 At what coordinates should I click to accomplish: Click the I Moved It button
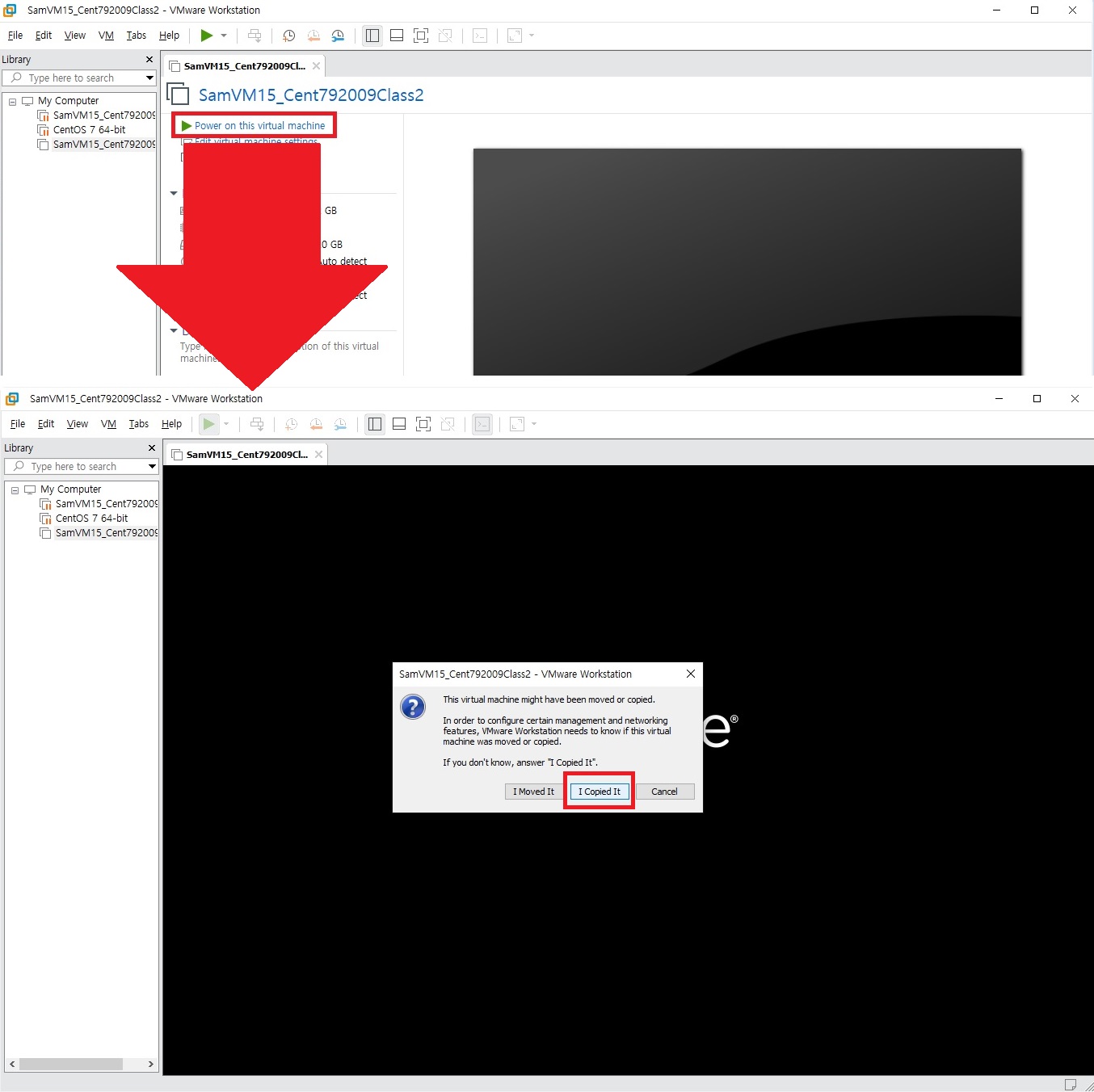click(x=533, y=792)
